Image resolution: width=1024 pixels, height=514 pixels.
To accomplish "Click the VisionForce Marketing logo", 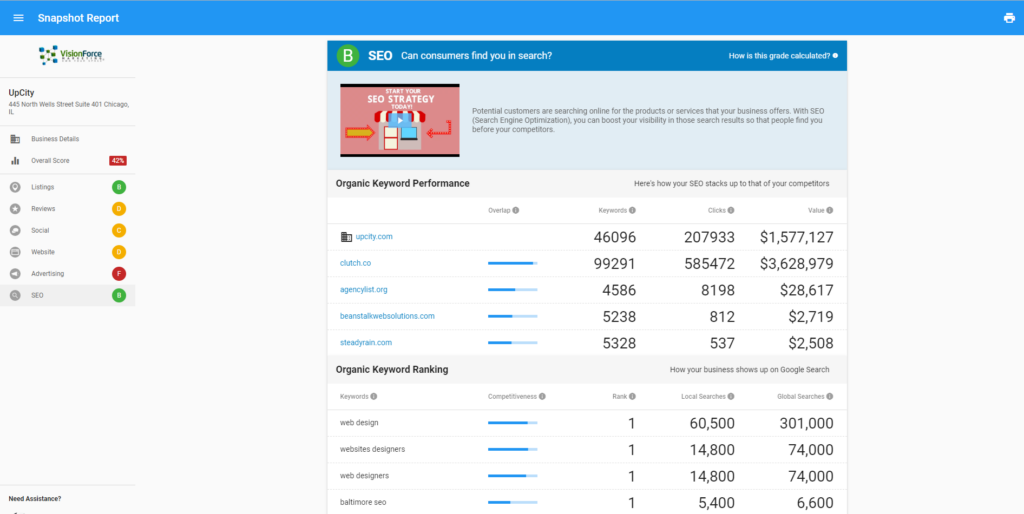I will [x=71, y=55].
